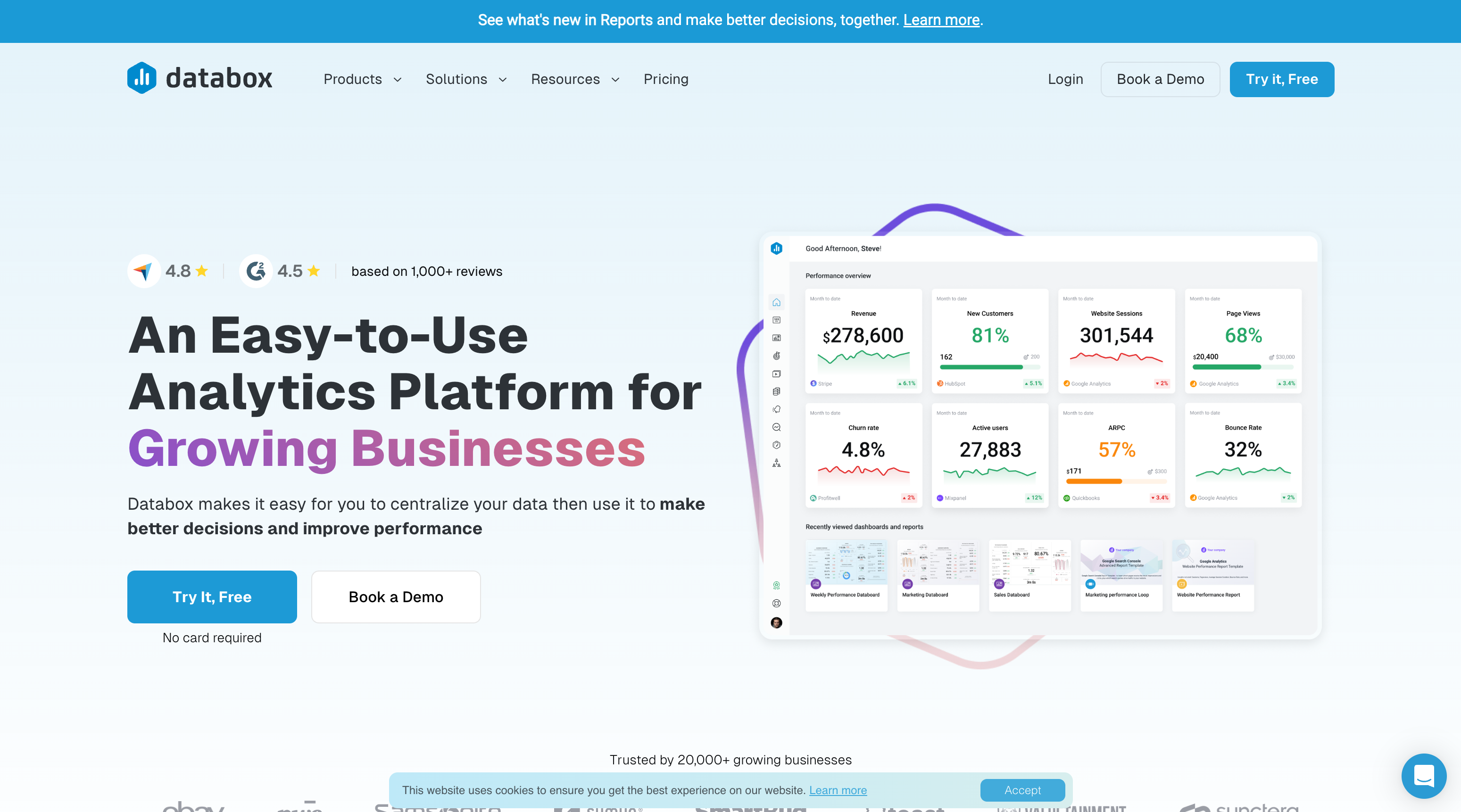Screen dimensions: 1461x812
Task: Click the help lifesaver icon in the sidebar
Action: (776, 603)
